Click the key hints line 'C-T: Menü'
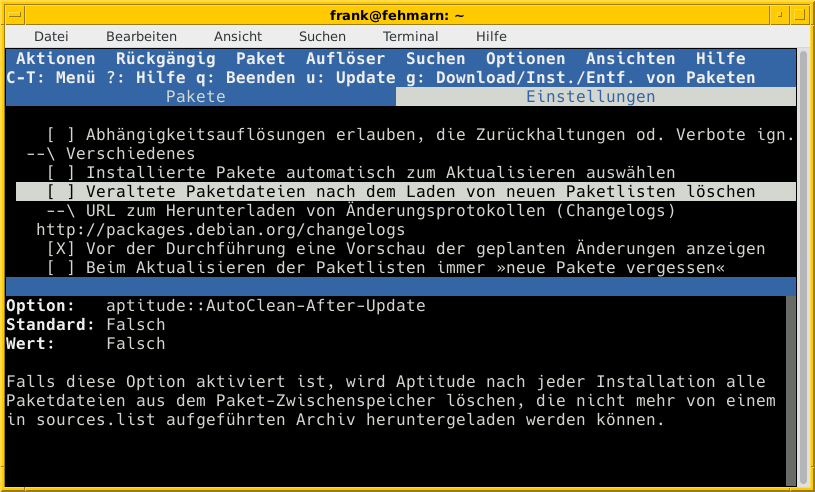This screenshot has width=815, height=492. pos(51,78)
